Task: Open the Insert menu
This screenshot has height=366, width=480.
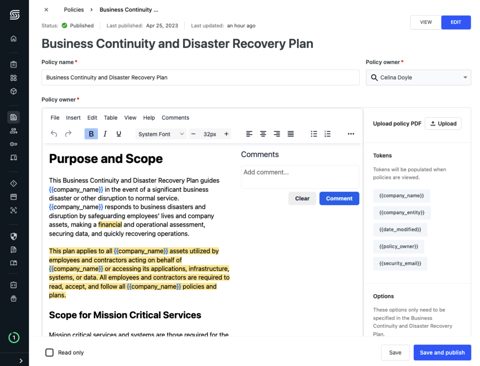Action: point(73,118)
